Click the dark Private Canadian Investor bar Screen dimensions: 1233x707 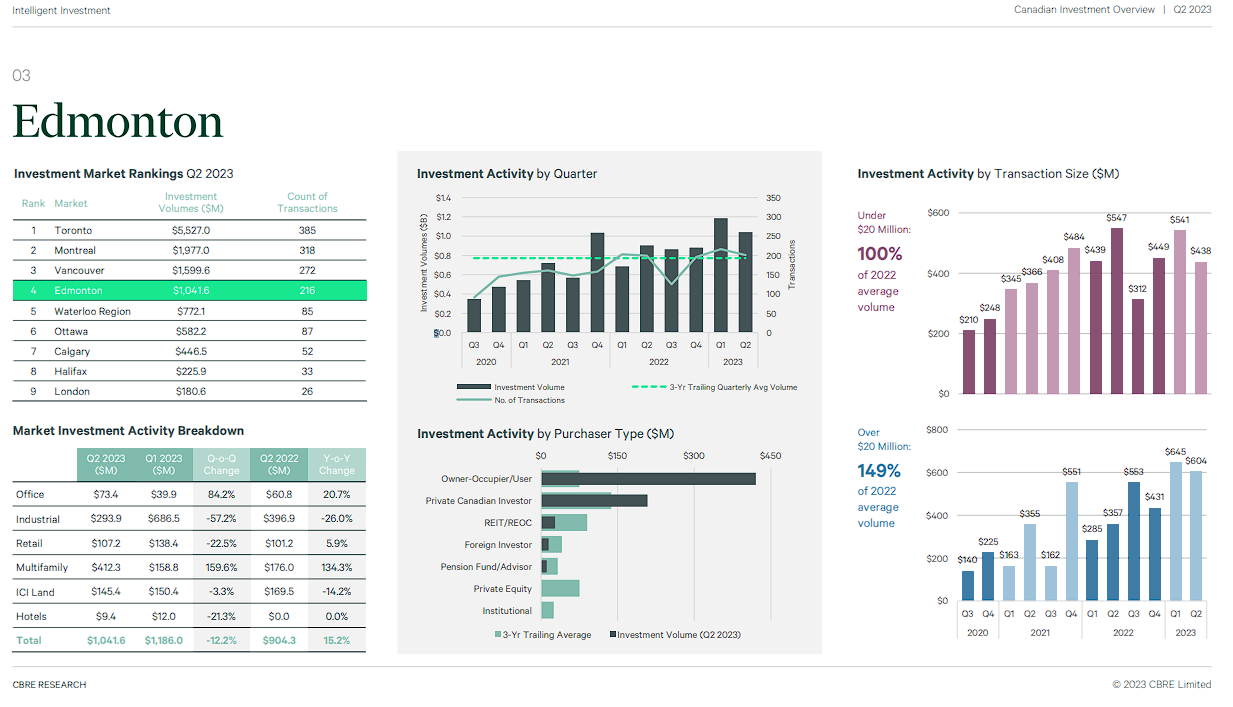pyautogui.click(x=594, y=500)
